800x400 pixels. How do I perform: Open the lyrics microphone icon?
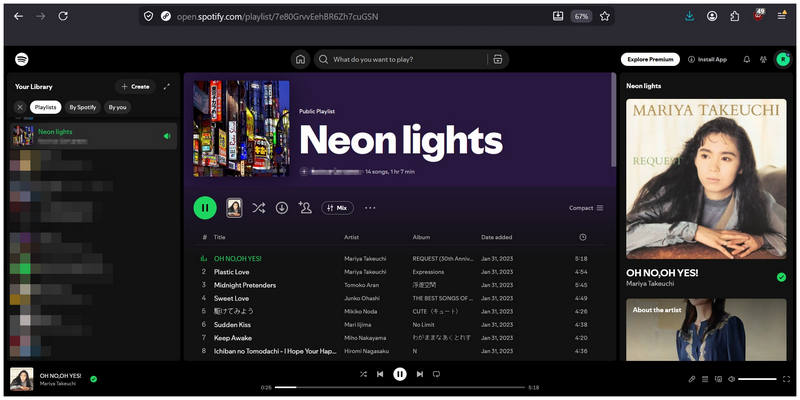click(692, 379)
